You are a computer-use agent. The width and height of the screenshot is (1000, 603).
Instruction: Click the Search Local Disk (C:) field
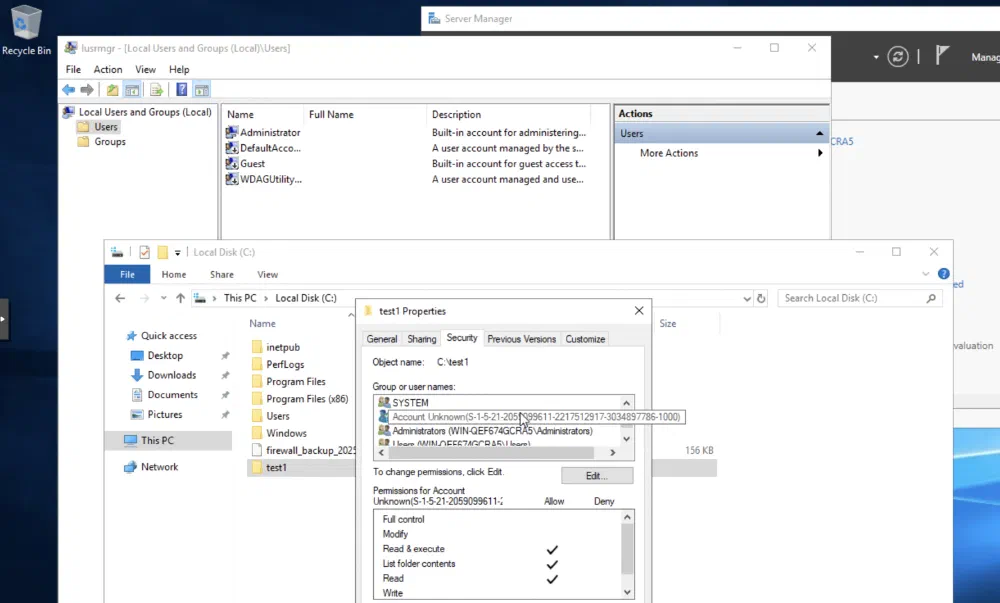pyautogui.click(x=852, y=298)
